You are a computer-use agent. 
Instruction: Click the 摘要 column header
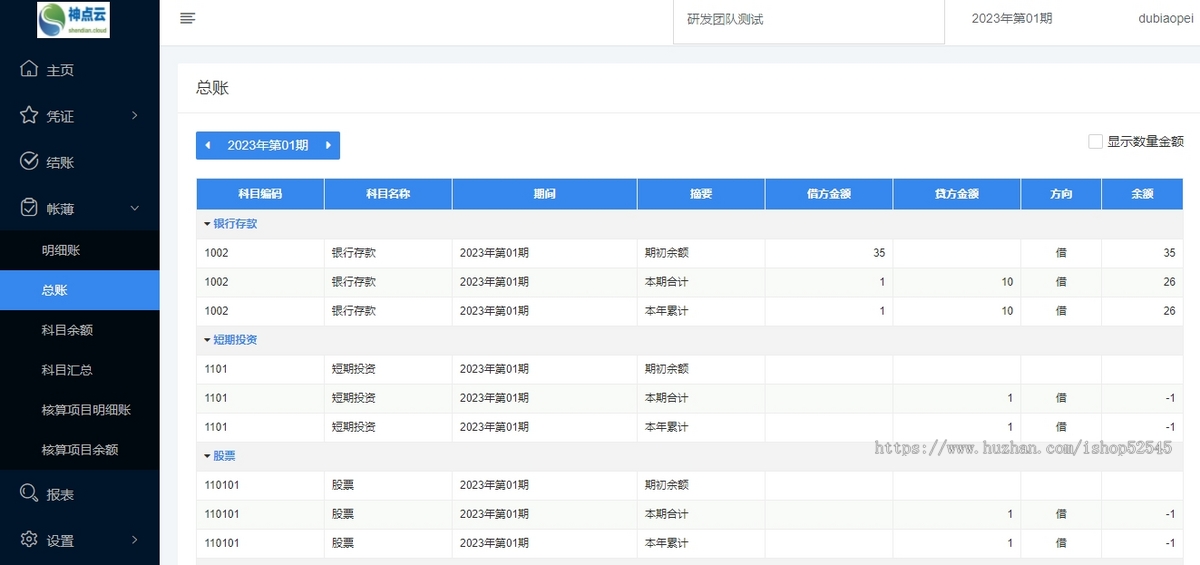701,194
